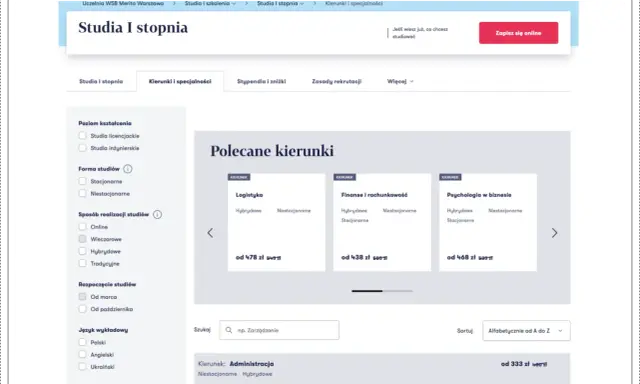The width and height of the screenshot is (640, 384).
Task: Check the Angielski language filter
Action: point(82,354)
